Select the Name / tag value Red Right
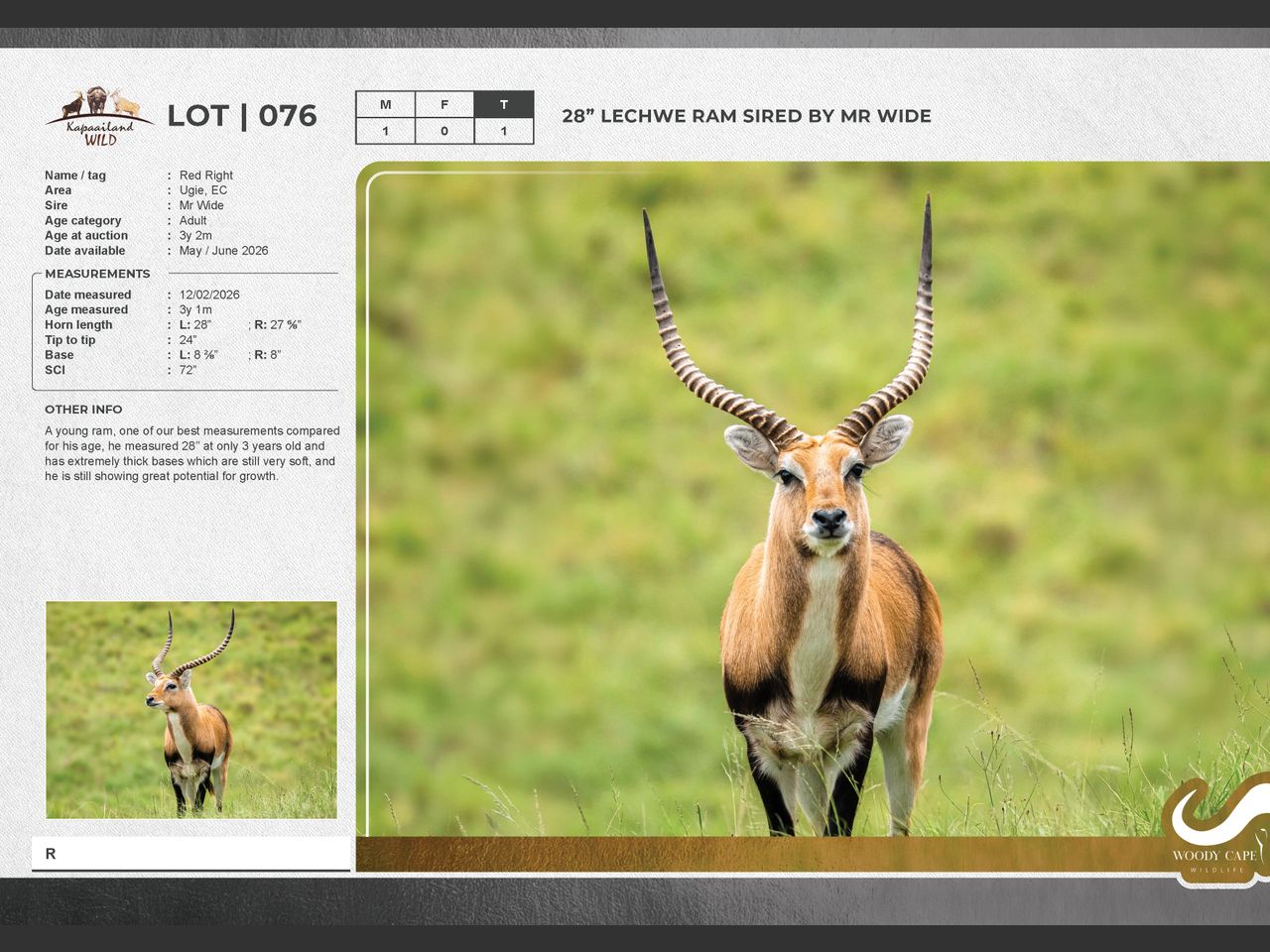Viewport: 1270px width, 952px height. coord(206,176)
